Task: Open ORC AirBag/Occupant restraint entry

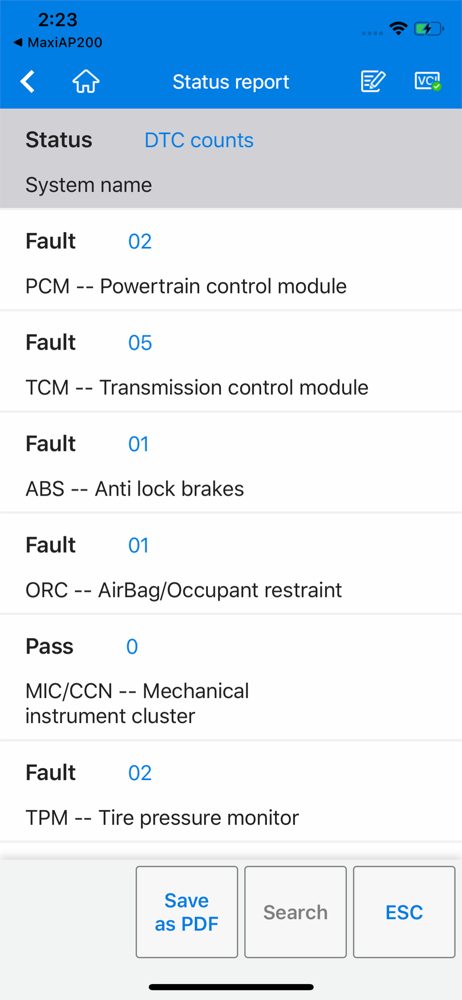Action: (x=231, y=564)
